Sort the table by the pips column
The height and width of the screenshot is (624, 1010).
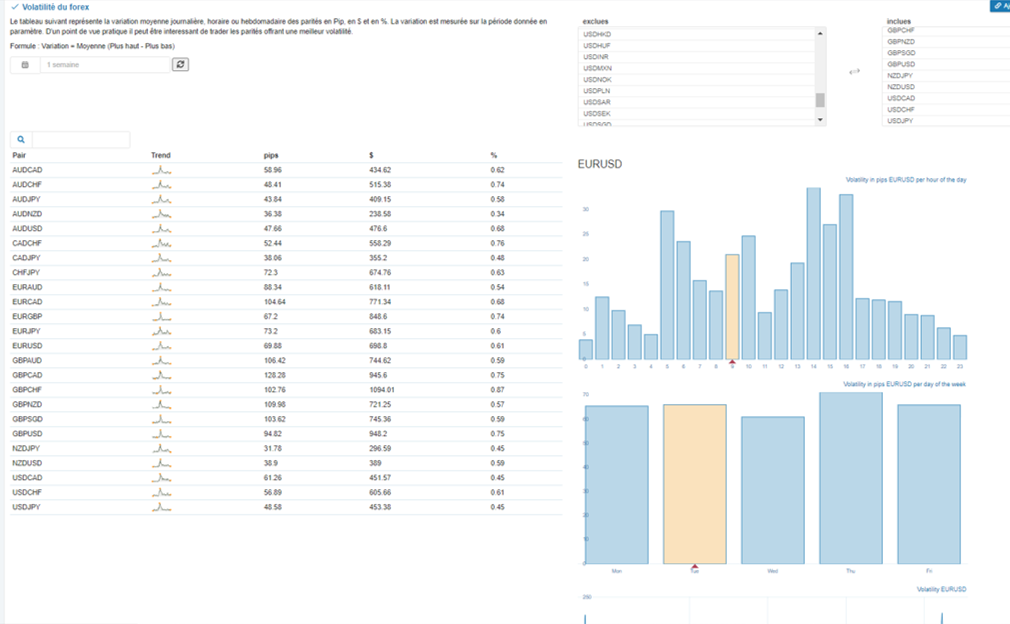point(271,155)
